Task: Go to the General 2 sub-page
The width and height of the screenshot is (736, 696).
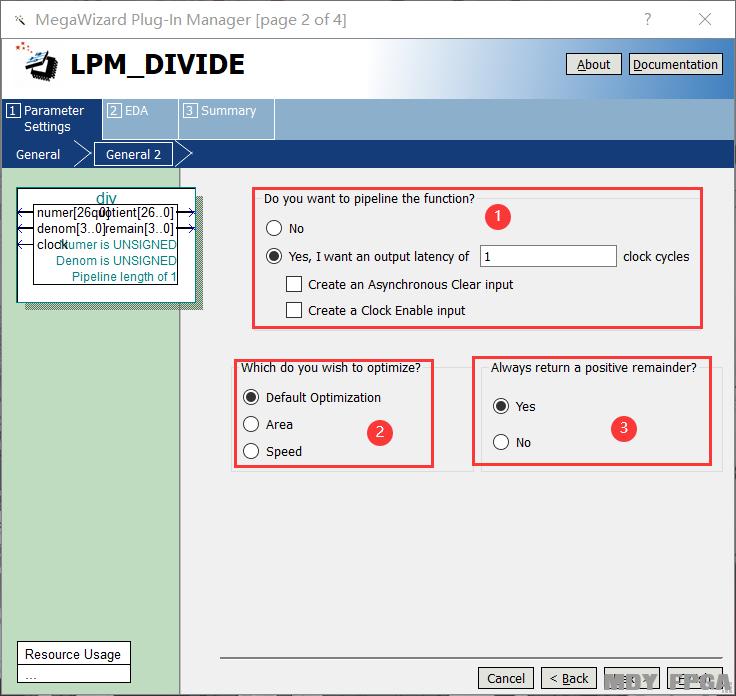Action: coord(133,154)
